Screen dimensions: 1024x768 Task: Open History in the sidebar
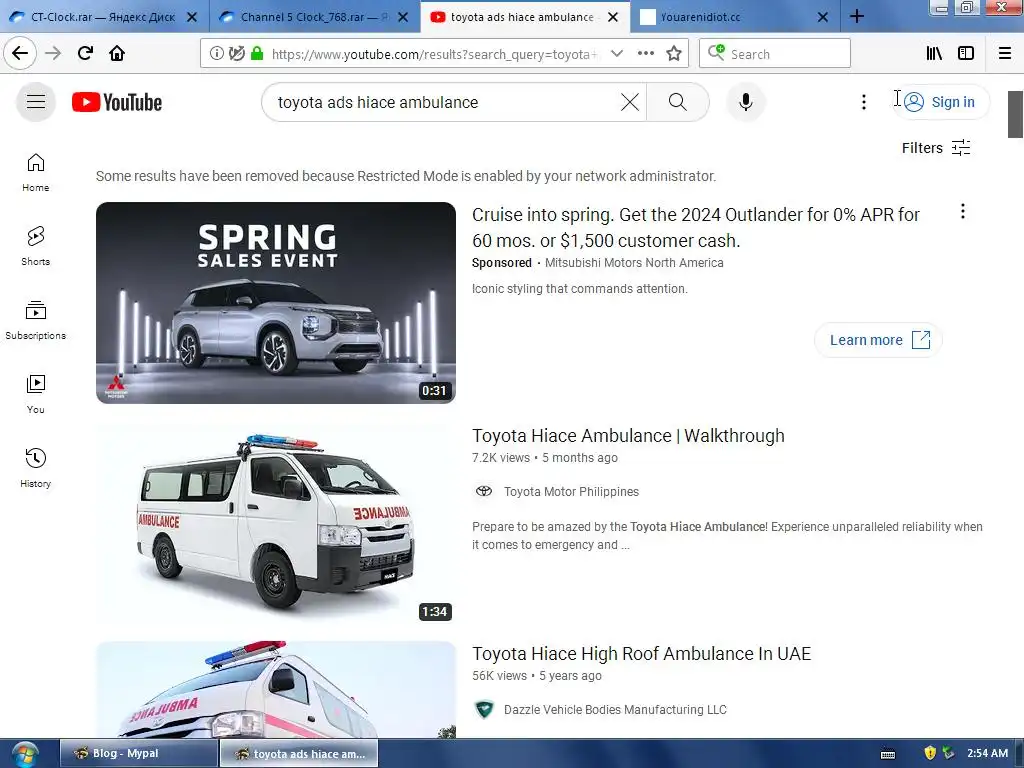tap(36, 468)
